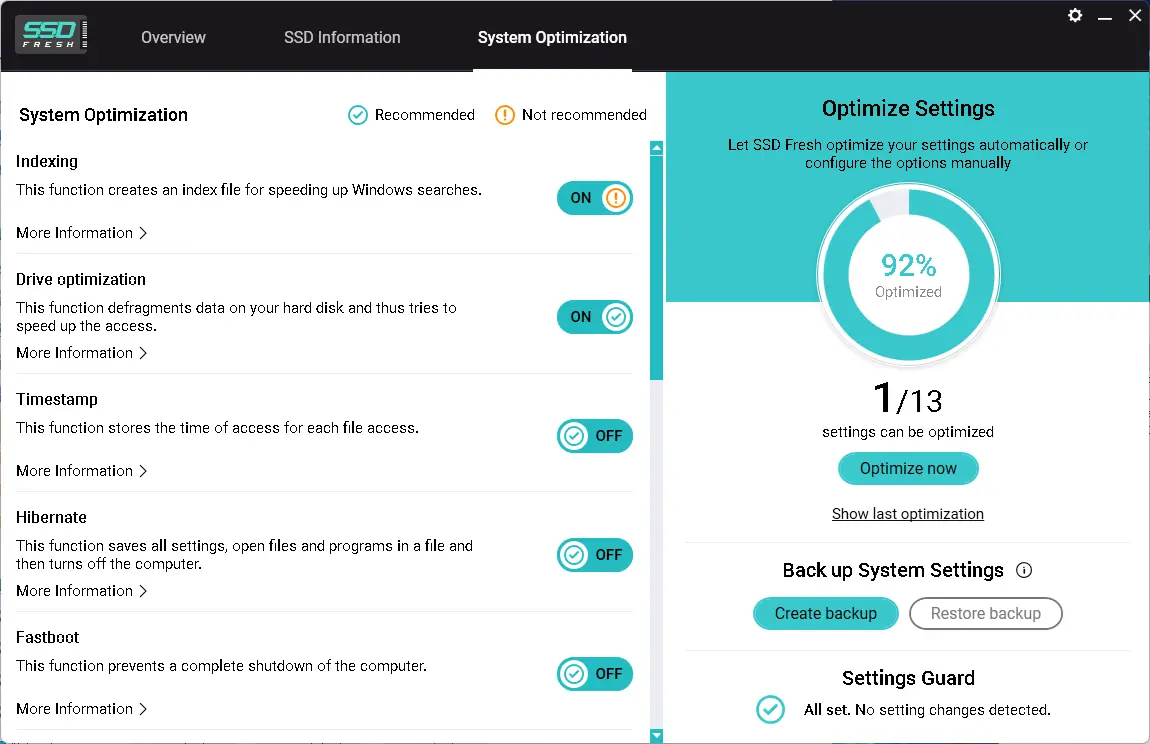Click the Settings Guard checkmark icon
The image size is (1150, 744).
(770, 709)
